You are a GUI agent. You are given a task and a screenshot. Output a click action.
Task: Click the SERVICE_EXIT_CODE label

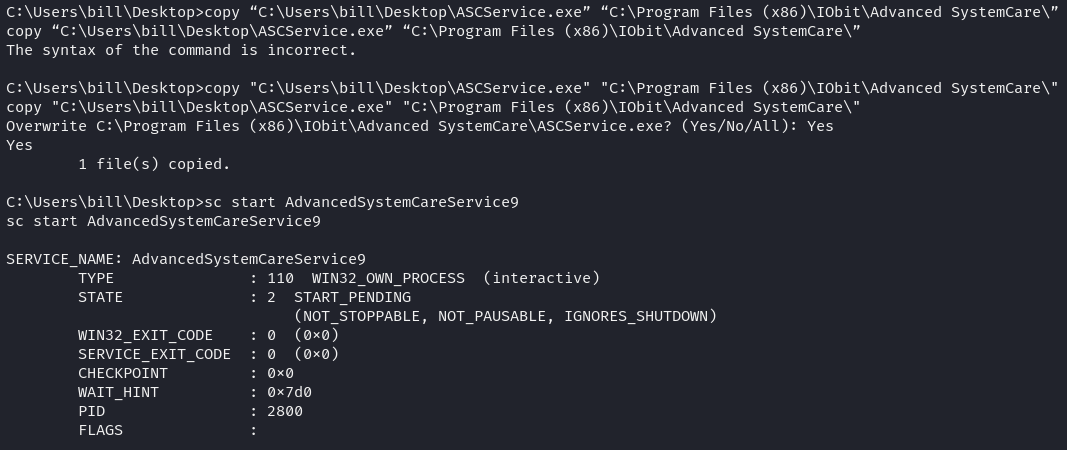(154, 354)
